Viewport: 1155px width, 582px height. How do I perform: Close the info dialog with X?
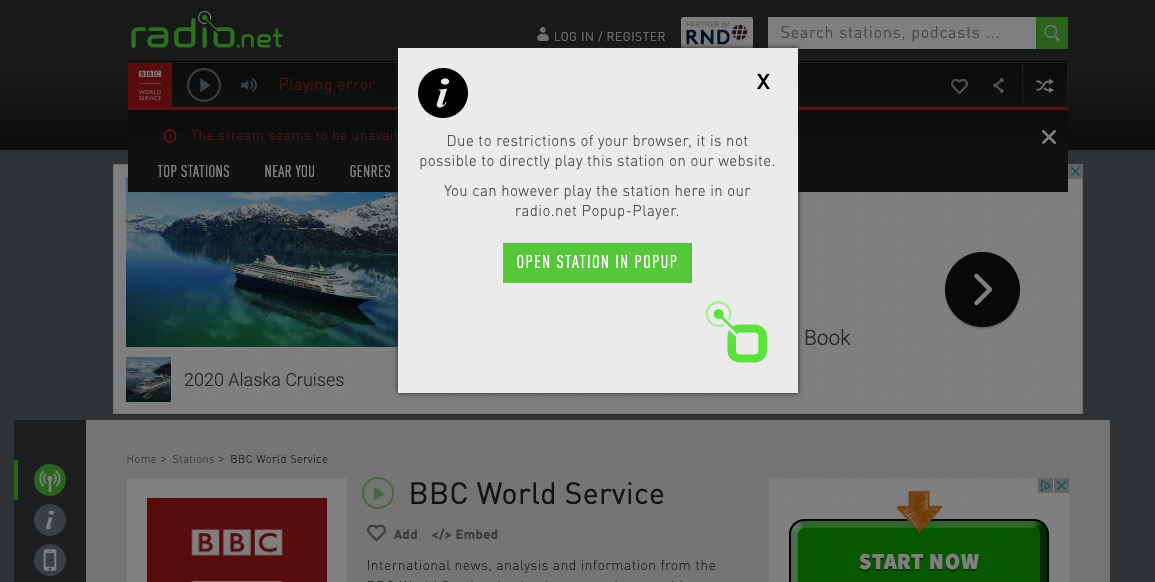coord(763,82)
